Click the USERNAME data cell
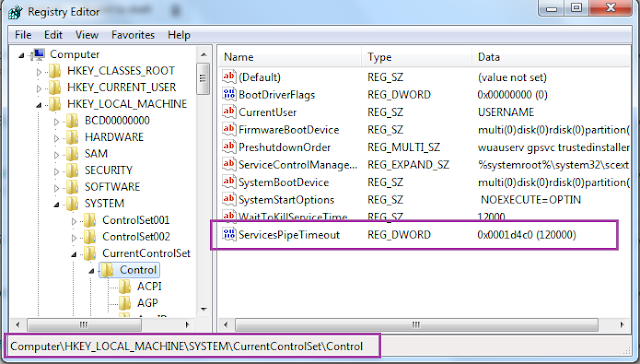Viewport: 640px width, 364px height. click(506, 112)
